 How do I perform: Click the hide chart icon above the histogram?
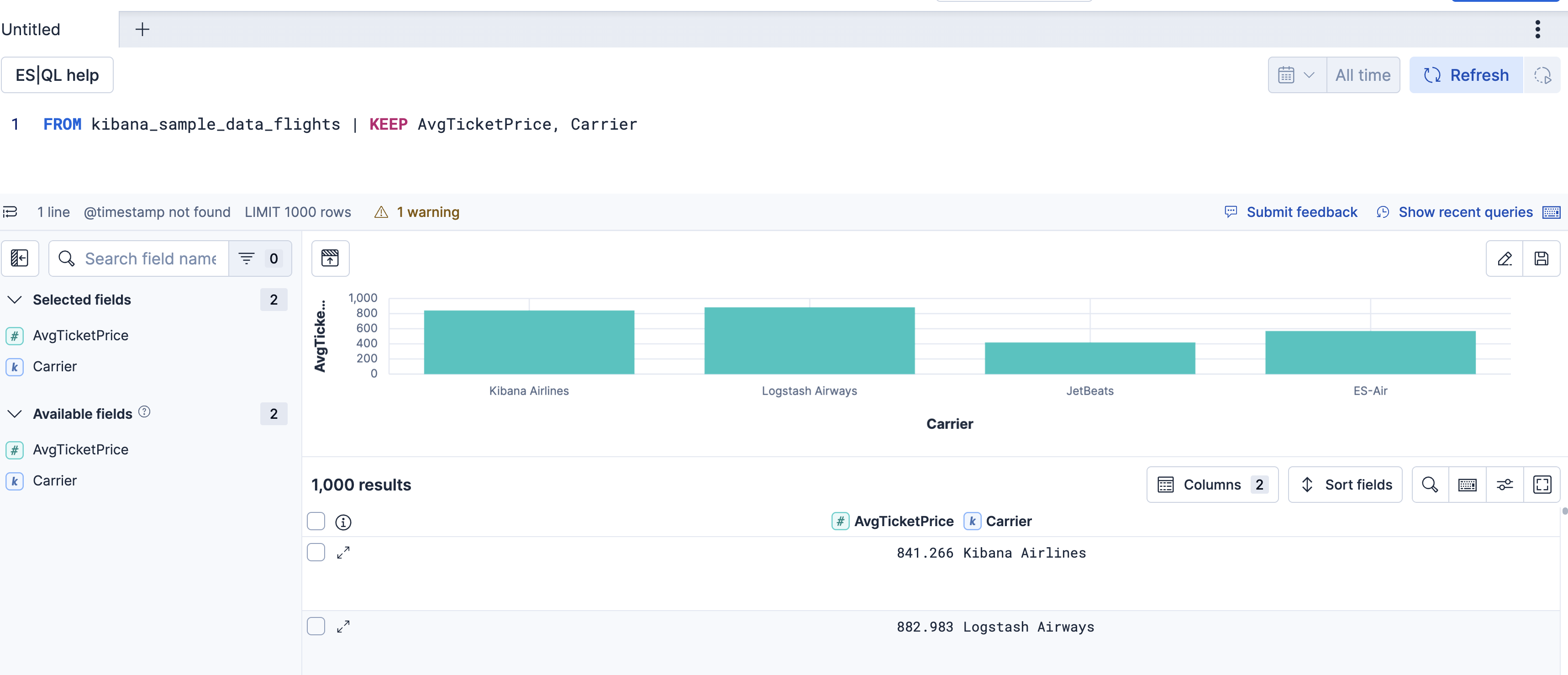[x=330, y=258]
